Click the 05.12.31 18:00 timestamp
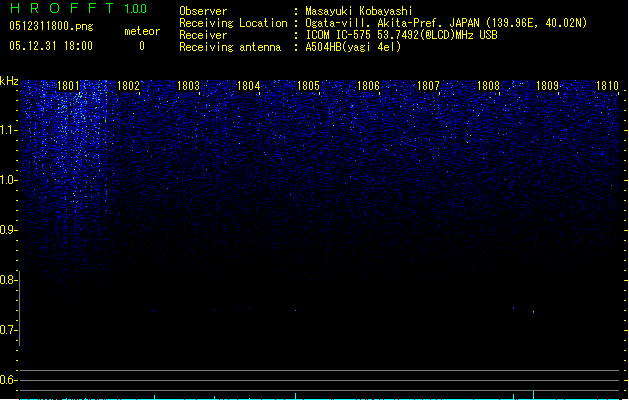The width and height of the screenshot is (629, 400). 51,46
